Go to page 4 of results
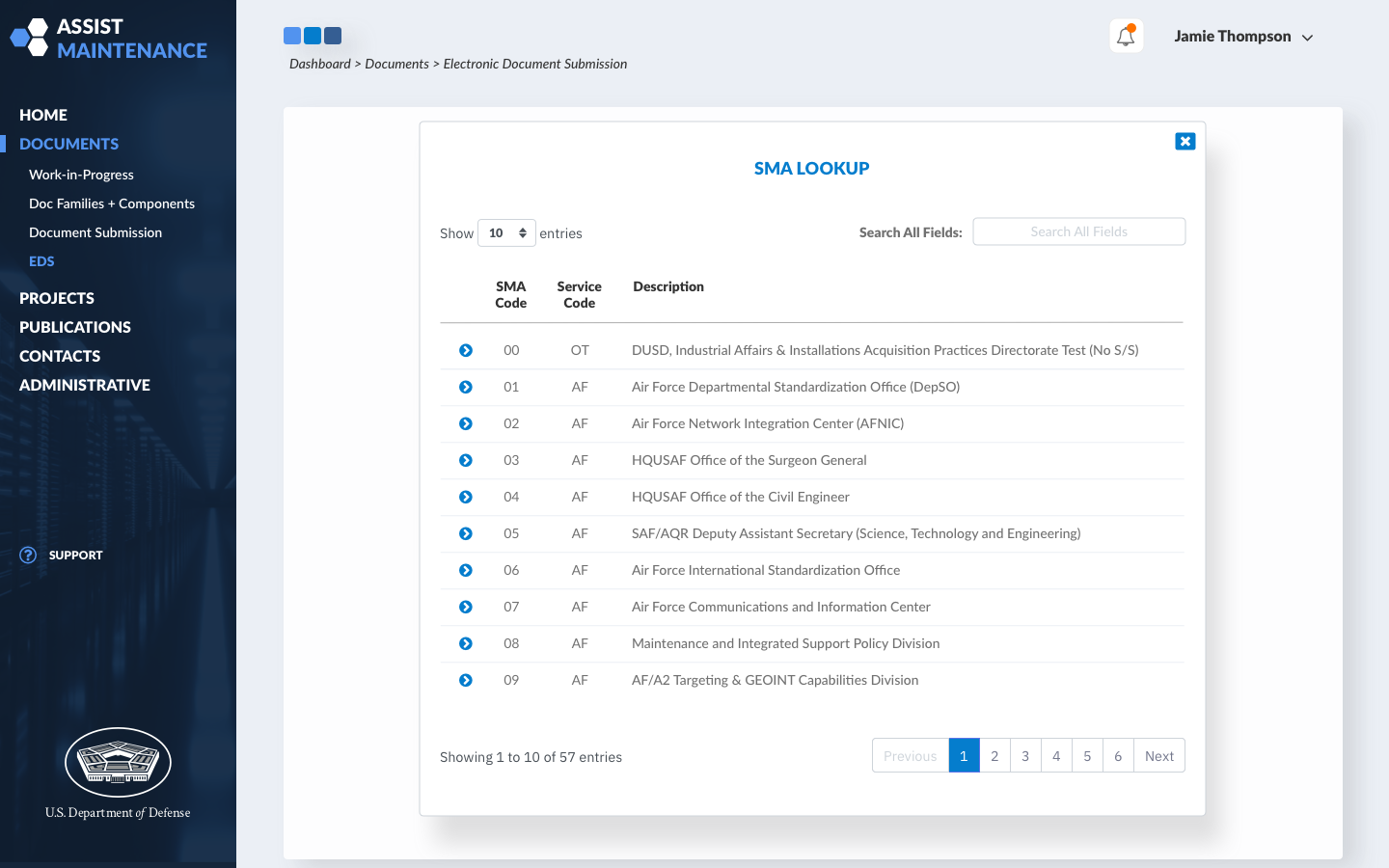This screenshot has width=1389, height=868. (1056, 755)
